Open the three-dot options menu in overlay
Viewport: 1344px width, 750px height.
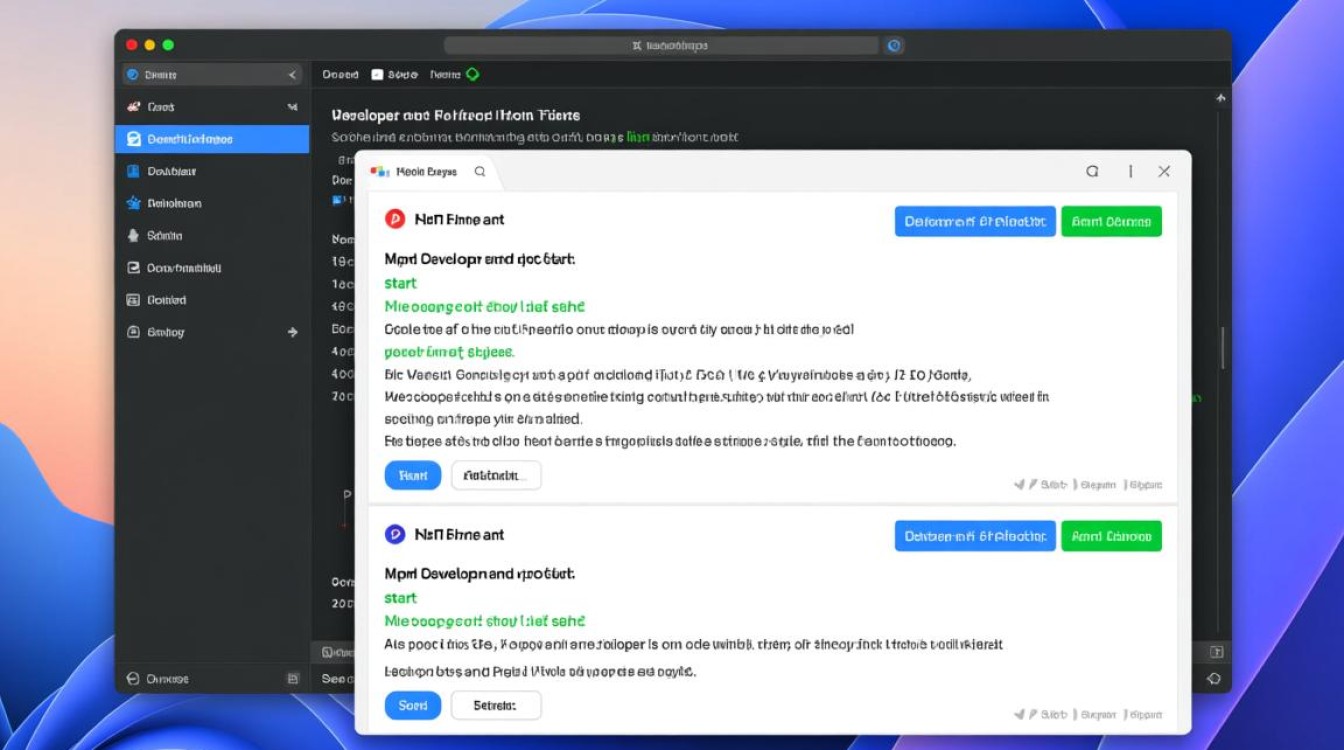(1129, 171)
